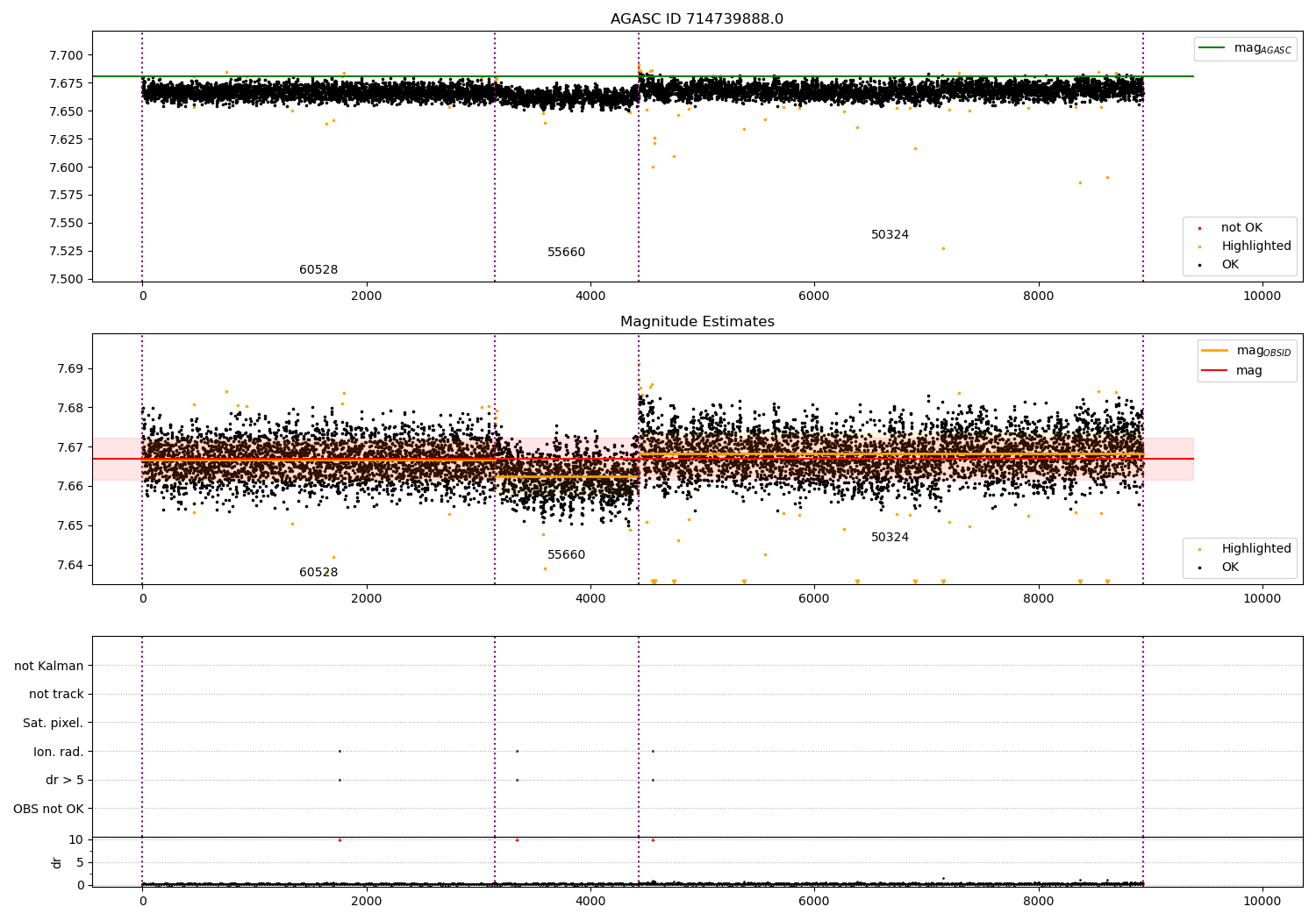Click the red dr triangle within obsid 50324

tap(653, 839)
